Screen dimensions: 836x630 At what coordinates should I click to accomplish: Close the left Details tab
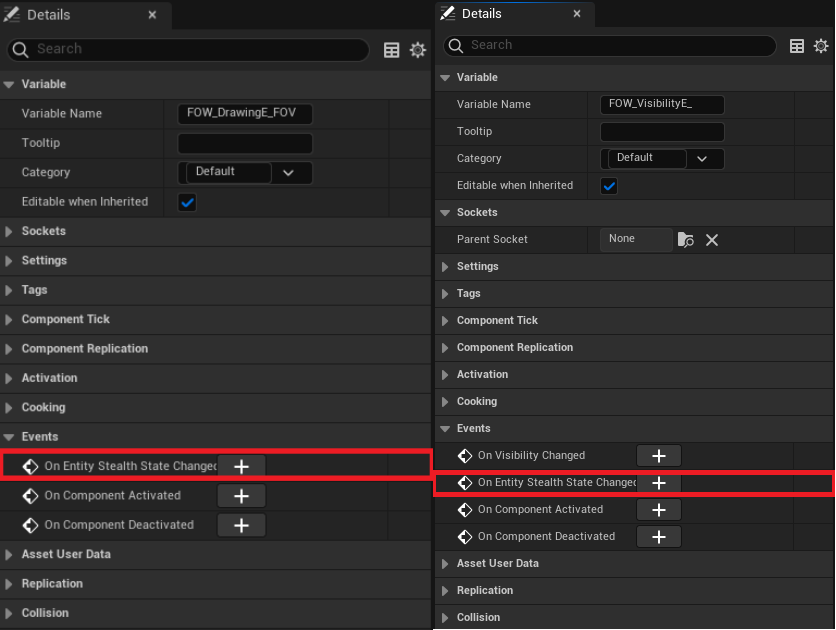click(152, 15)
